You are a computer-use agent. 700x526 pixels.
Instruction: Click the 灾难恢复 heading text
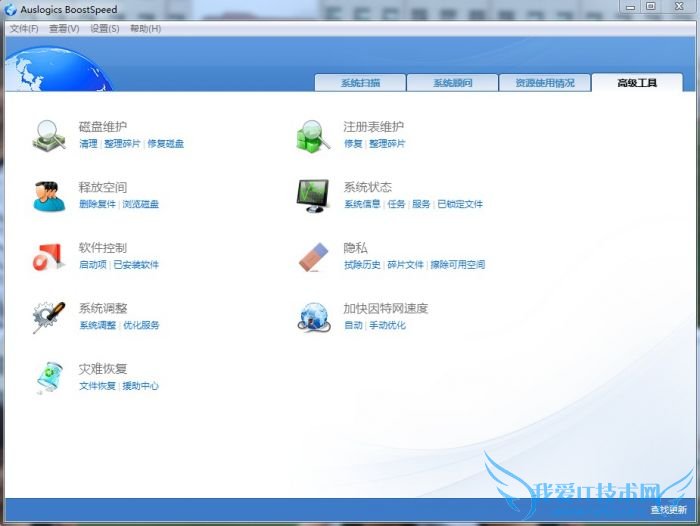103,369
